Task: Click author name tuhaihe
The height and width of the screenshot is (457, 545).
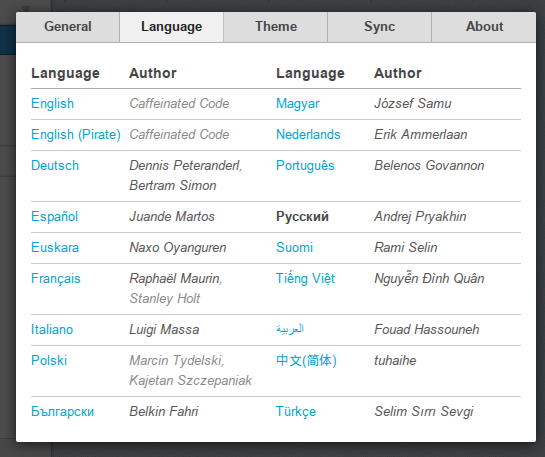Action: [395, 360]
